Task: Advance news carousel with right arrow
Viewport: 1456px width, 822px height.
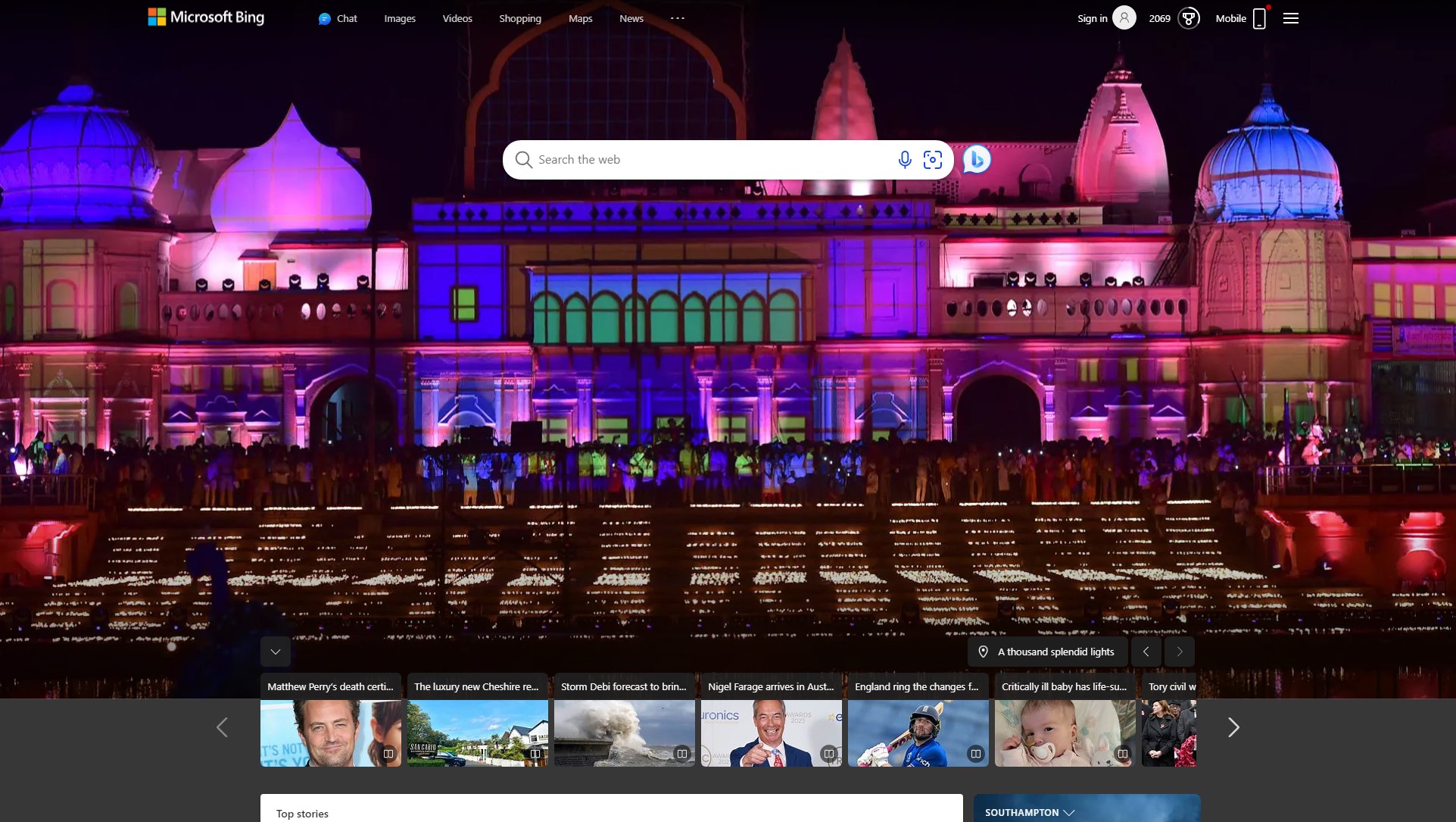Action: click(x=1233, y=727)
